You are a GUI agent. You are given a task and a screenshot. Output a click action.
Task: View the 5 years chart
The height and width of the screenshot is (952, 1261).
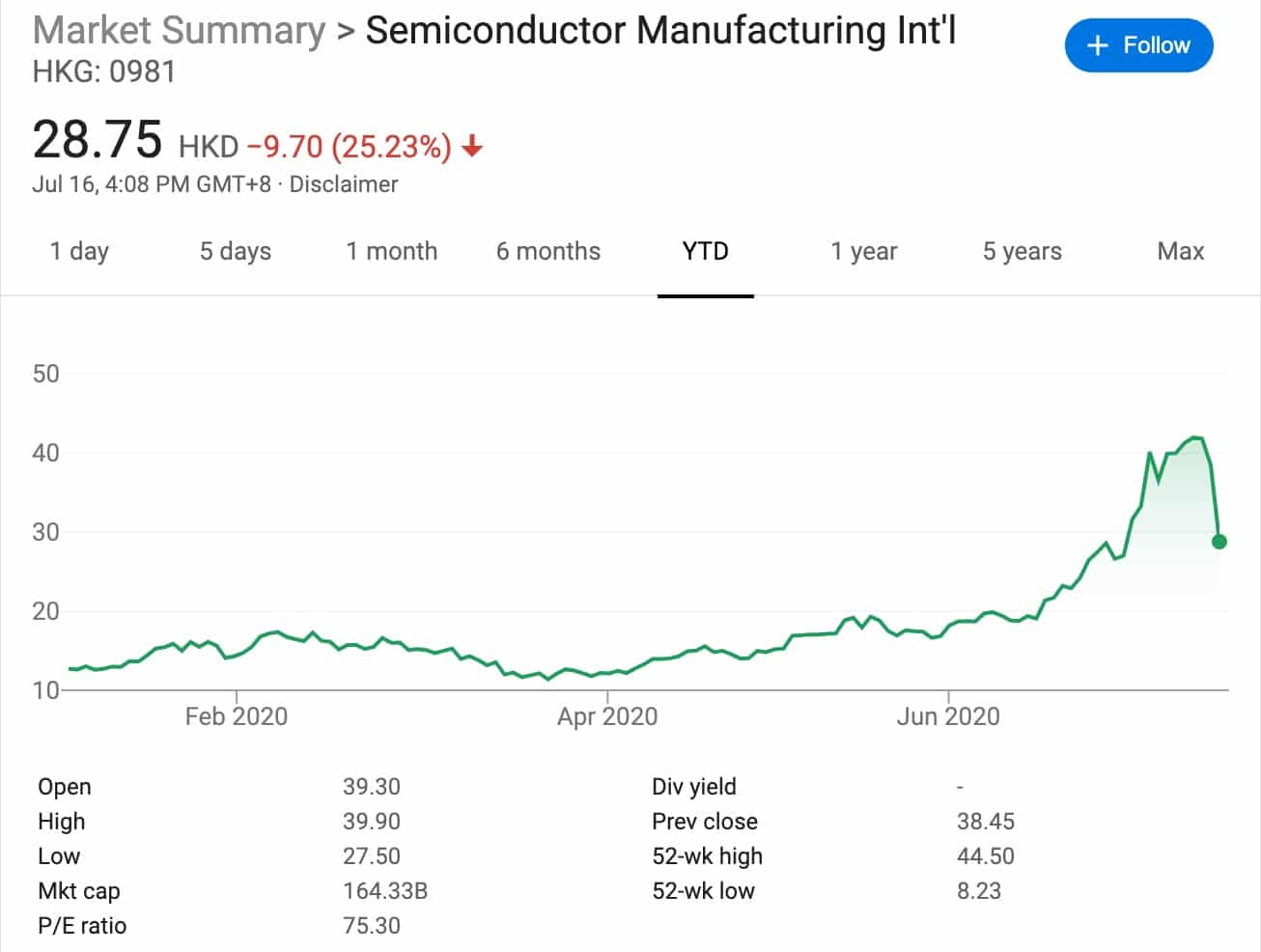[1022, 251]
